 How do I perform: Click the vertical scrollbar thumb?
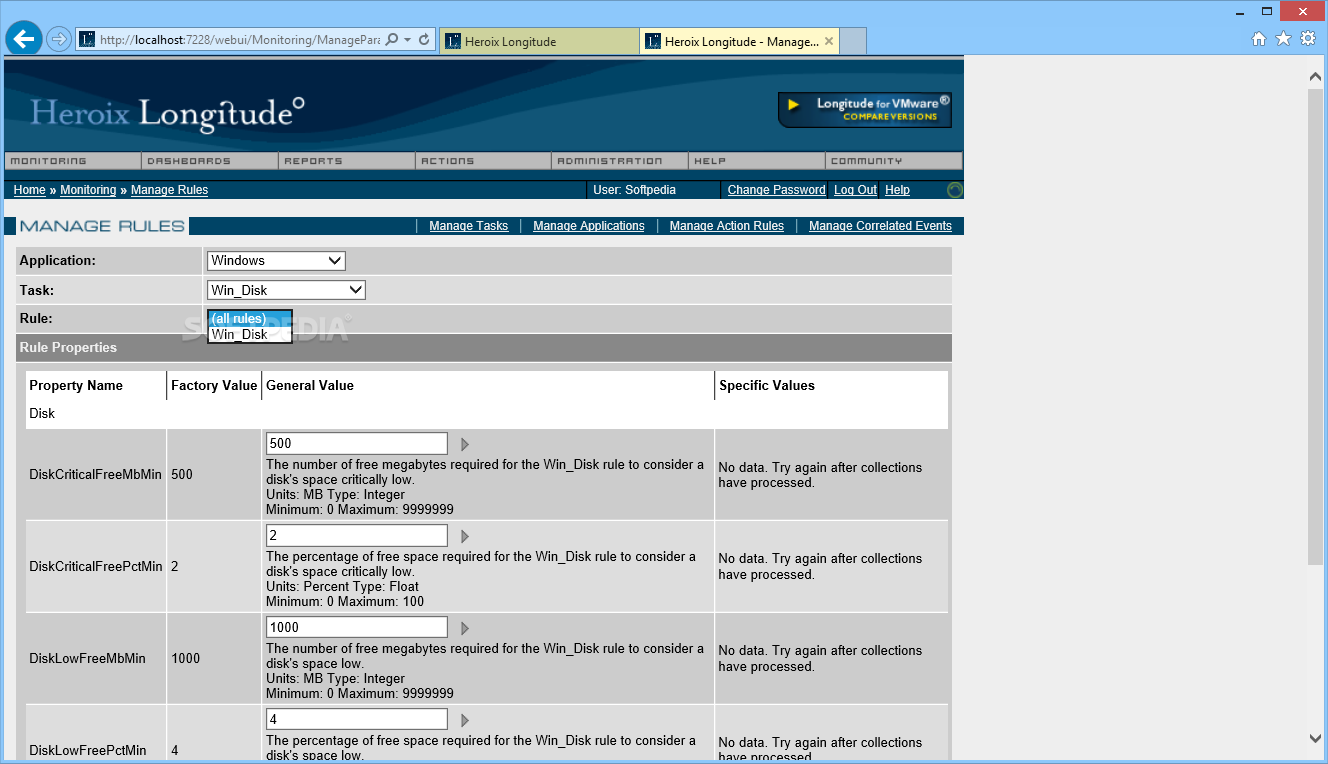[x=1316, y=326]
